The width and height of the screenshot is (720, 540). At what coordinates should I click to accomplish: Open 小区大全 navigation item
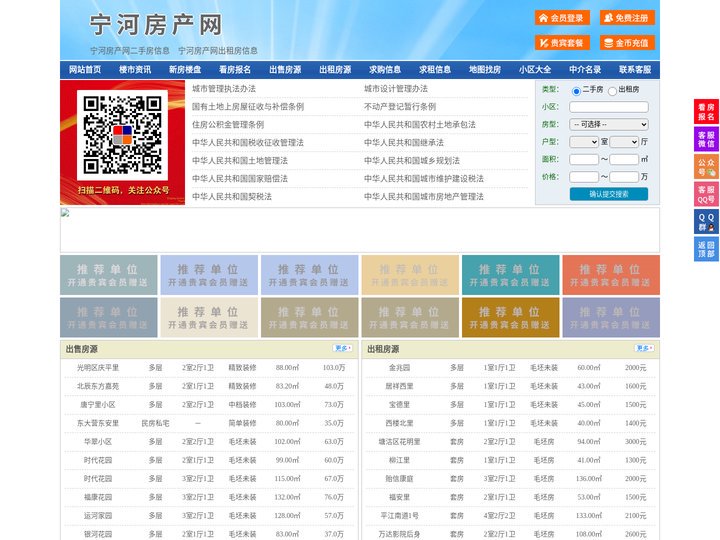535,70
